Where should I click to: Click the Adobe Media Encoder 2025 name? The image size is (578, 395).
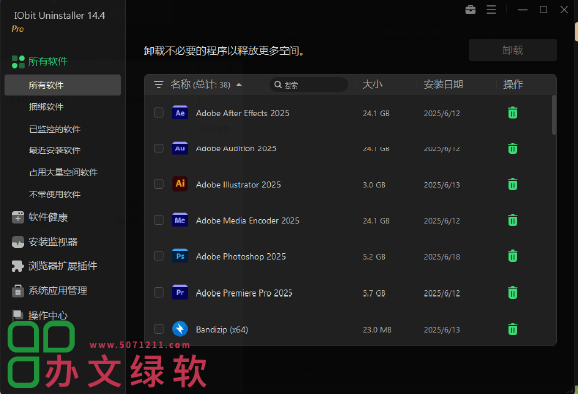[247, 221]
